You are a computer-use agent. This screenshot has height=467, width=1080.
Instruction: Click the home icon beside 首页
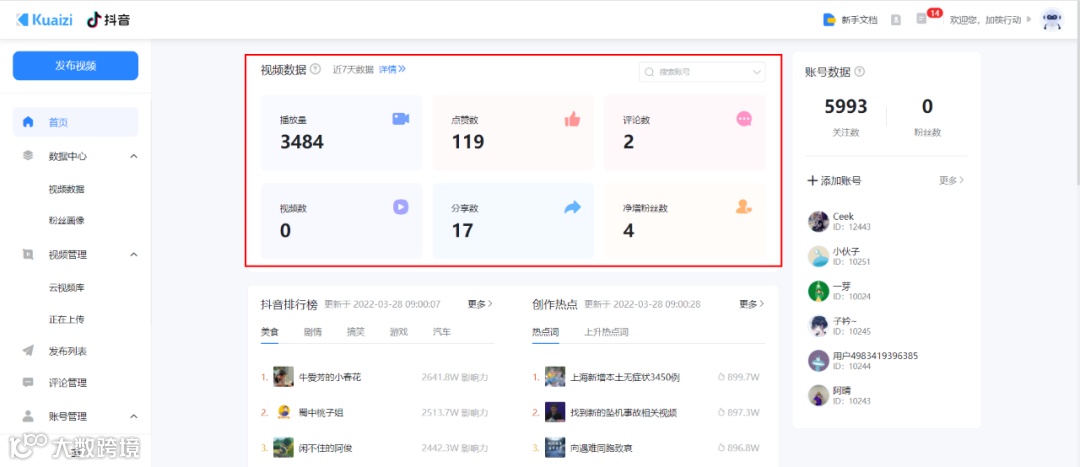coord(28,122)
